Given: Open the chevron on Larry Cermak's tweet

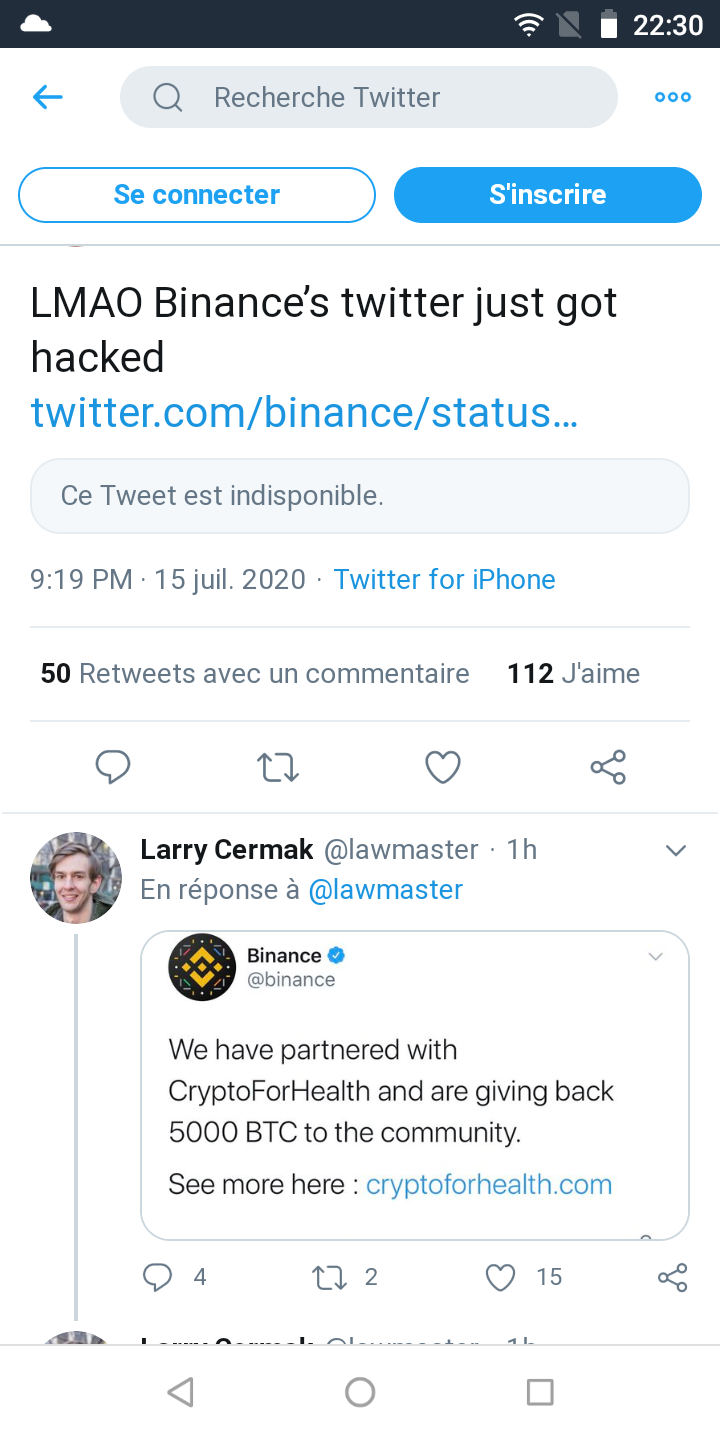Looking at the screenshot, I should pos(676,850).
